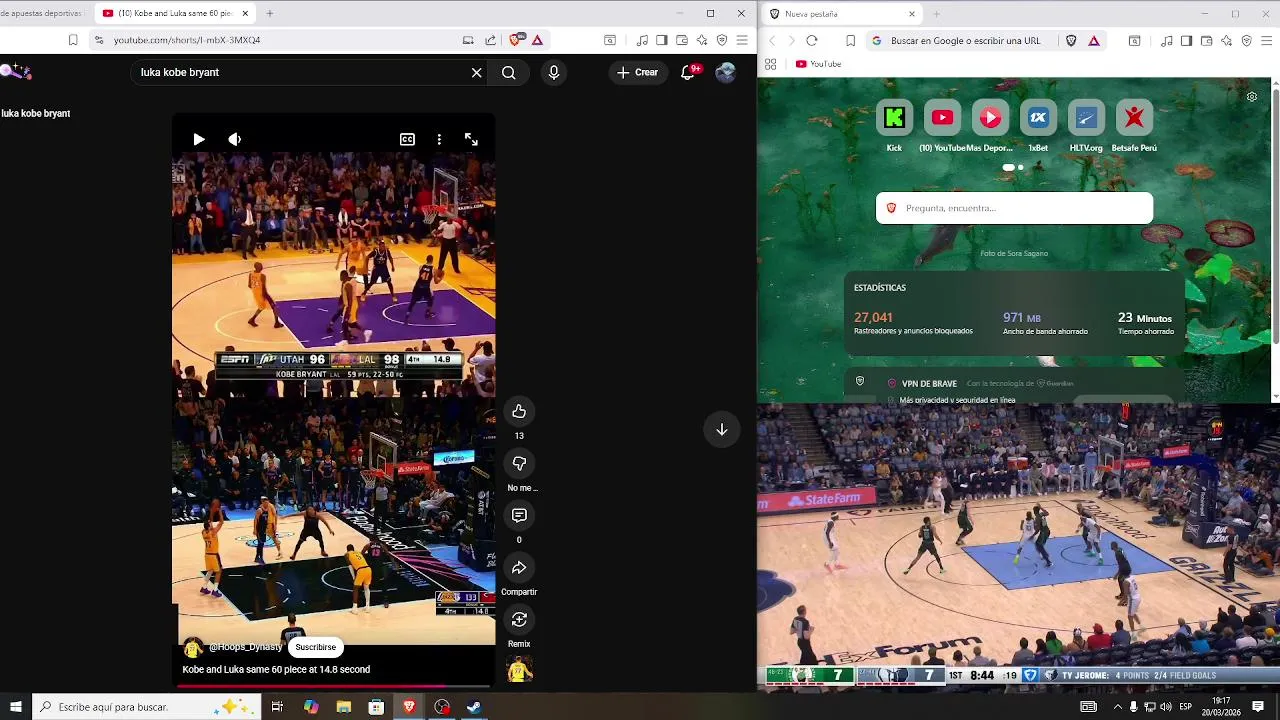Toggle the sidebar in left browser
This screenshot has height=720, width=1280.
pyautogui.click(x=662, y=40)
